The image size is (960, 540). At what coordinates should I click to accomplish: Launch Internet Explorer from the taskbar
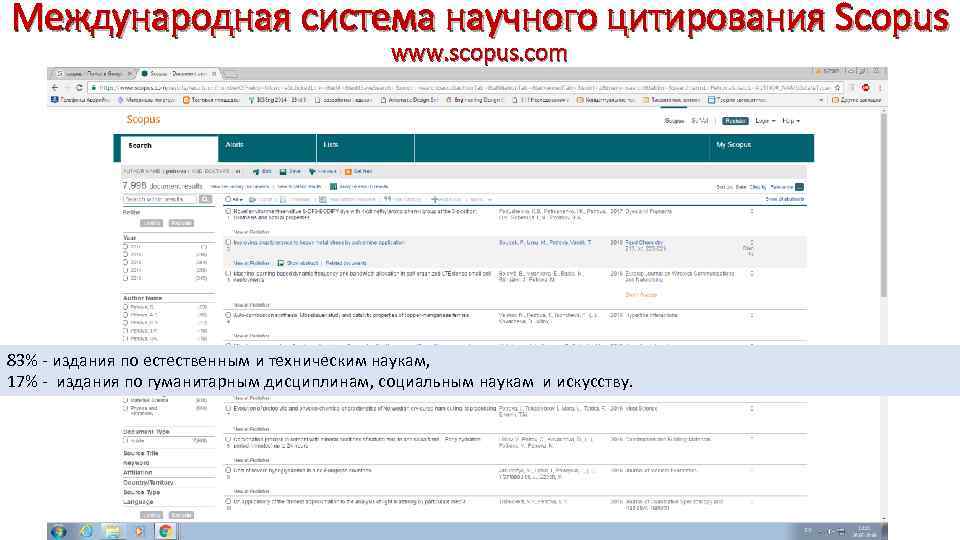[x=86, y=531]
